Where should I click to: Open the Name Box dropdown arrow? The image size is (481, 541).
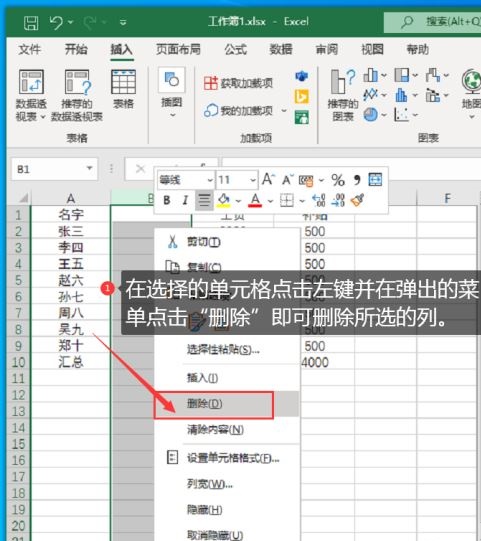90,168
